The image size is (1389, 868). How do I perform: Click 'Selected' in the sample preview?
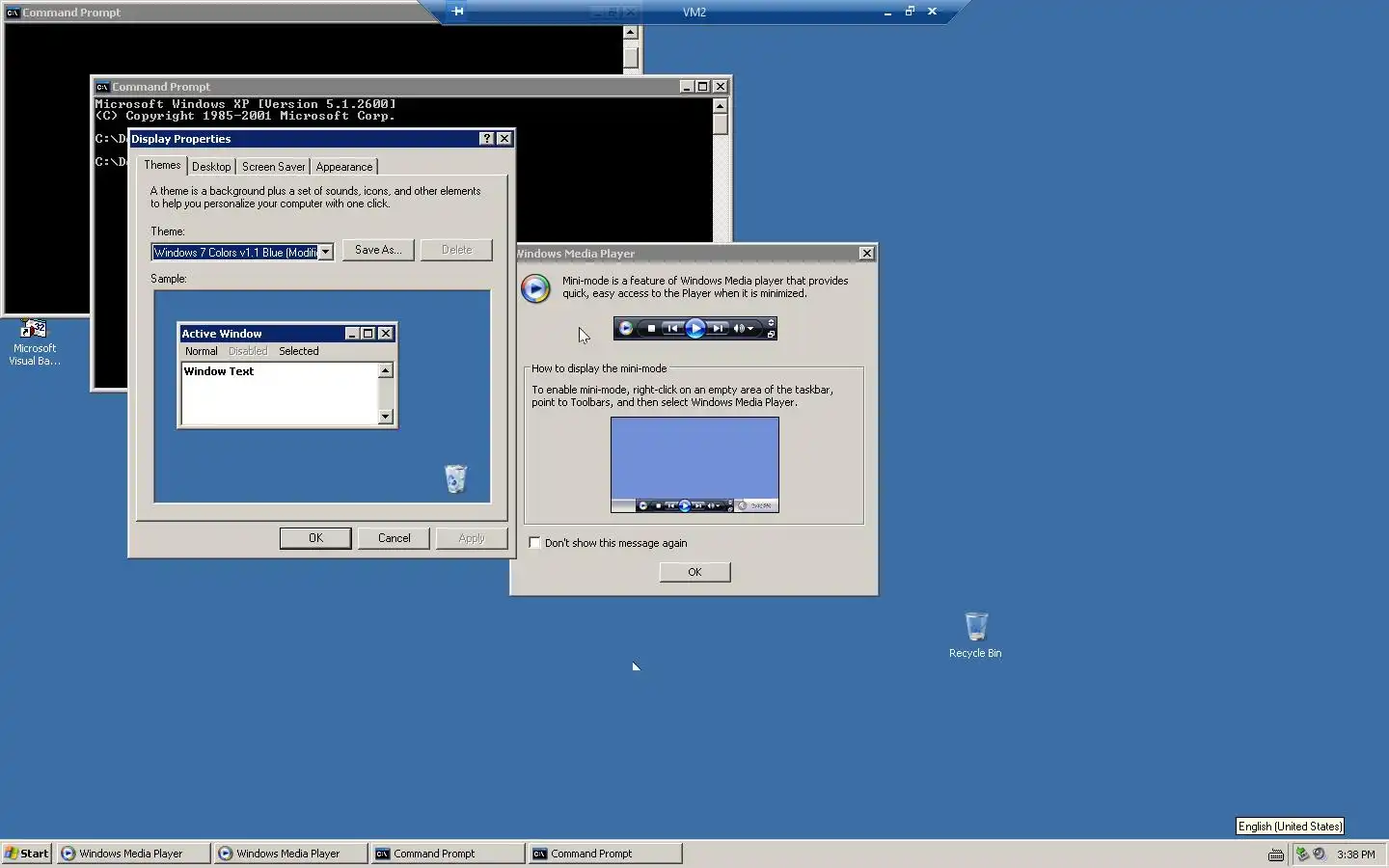(299, 351)
